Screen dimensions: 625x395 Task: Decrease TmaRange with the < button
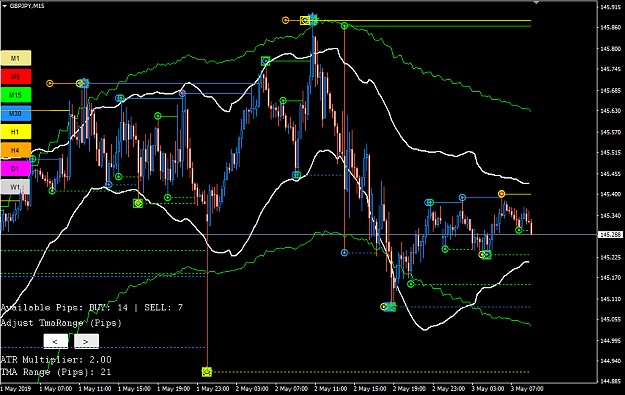(x=55, y=341)
